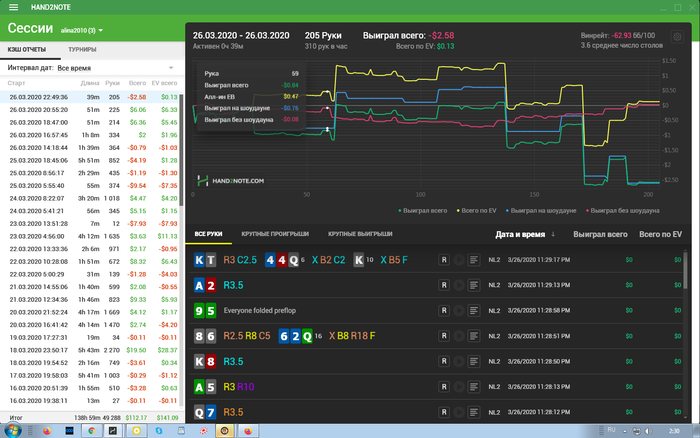
Task: Open hand text view for K T hand
Action: click(474, 260)
